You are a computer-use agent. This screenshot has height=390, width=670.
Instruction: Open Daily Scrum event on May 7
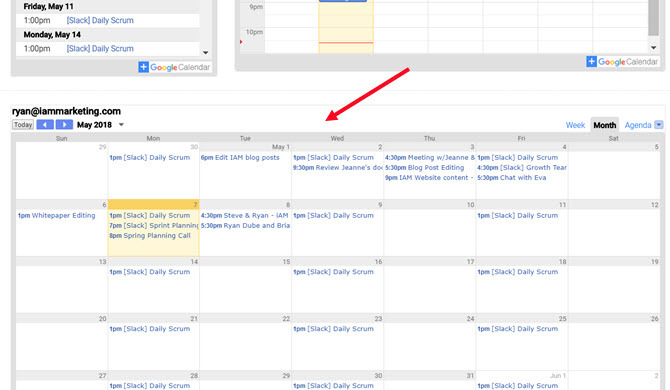[150, 216]
